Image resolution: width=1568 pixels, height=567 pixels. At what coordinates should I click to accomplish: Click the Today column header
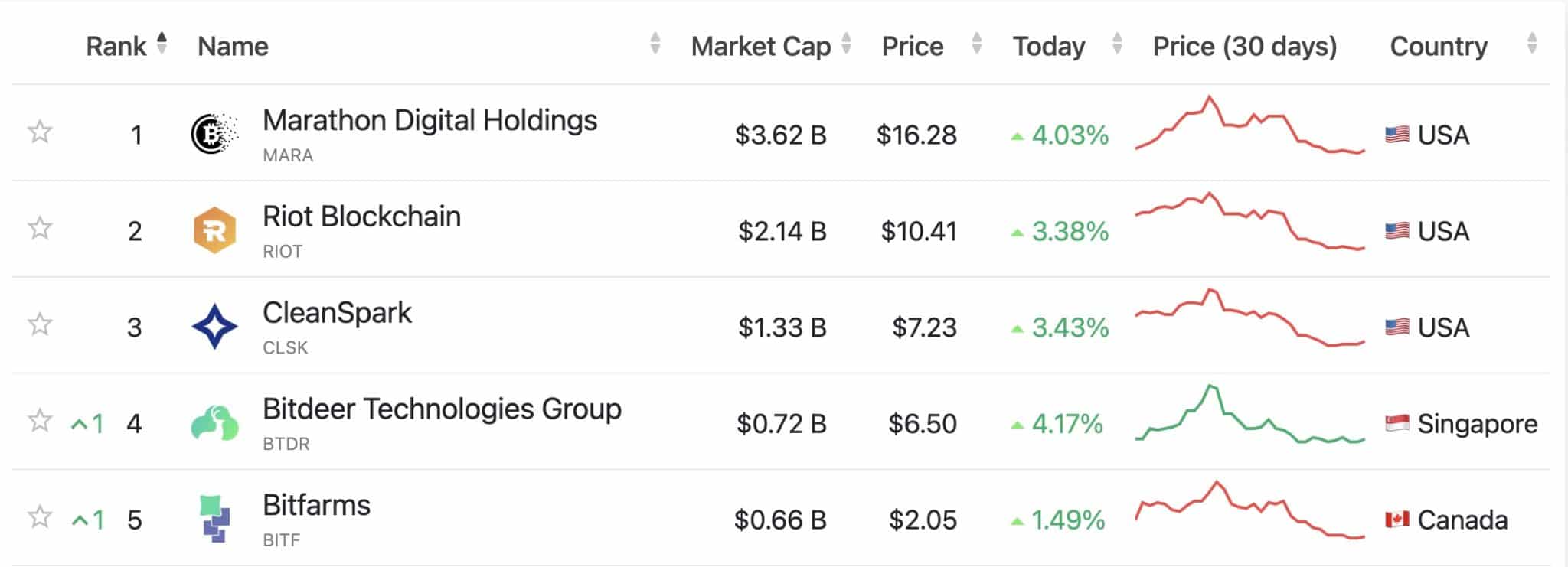1049,46
